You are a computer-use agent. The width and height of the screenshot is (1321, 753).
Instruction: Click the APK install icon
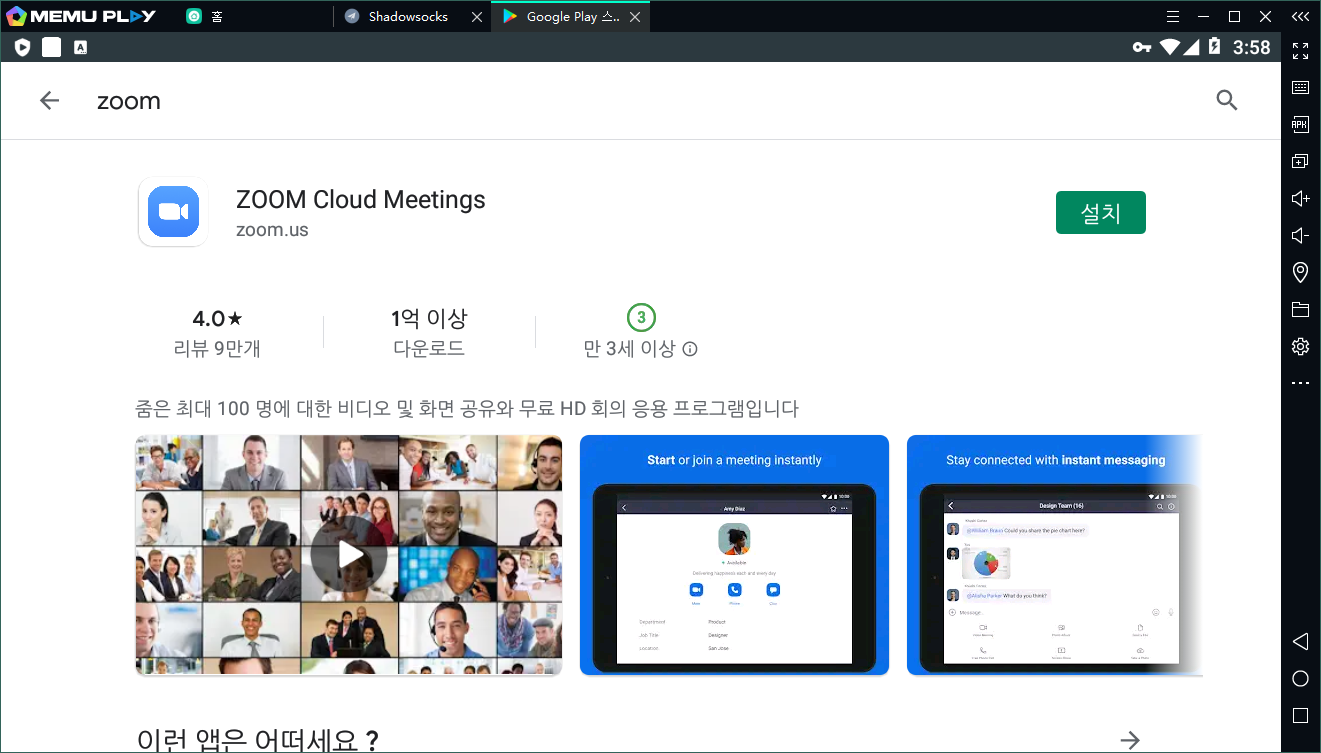pyautogui.click(x=1300, y=124)
